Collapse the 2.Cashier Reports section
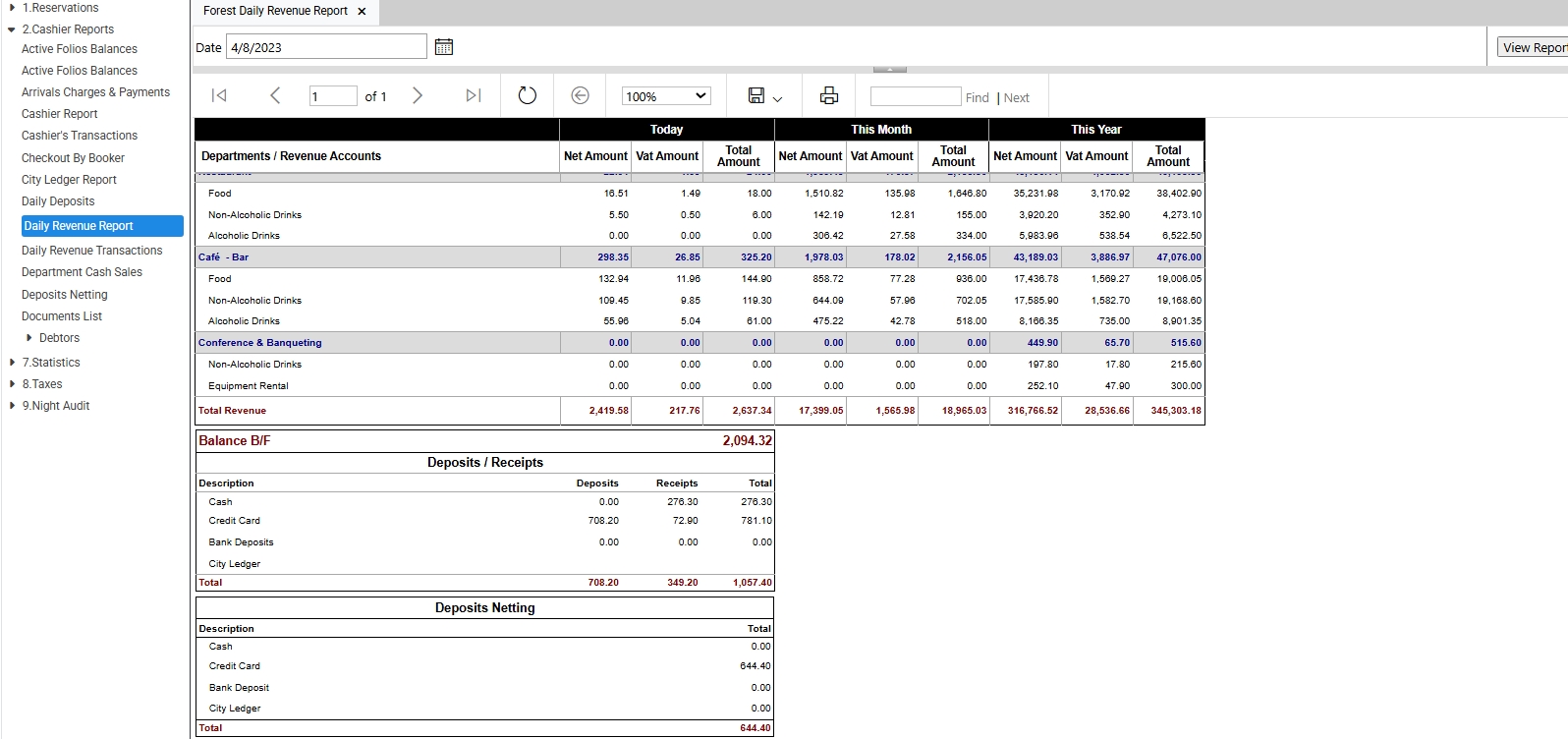The image size is (1568, 739). pos(12,29)
